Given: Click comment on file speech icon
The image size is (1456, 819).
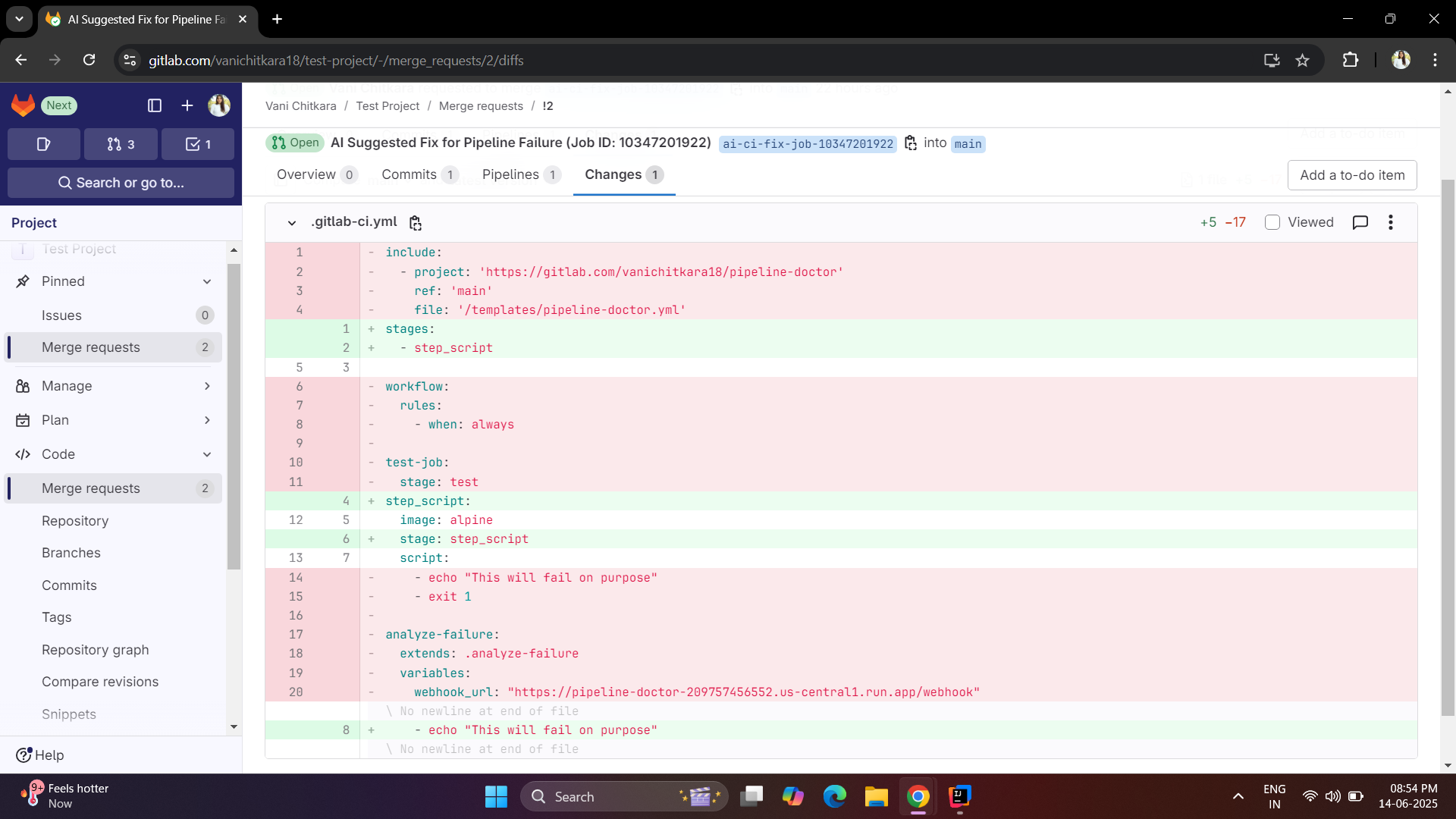Looking at the screenshot, I should click(x=1360, y=222).
